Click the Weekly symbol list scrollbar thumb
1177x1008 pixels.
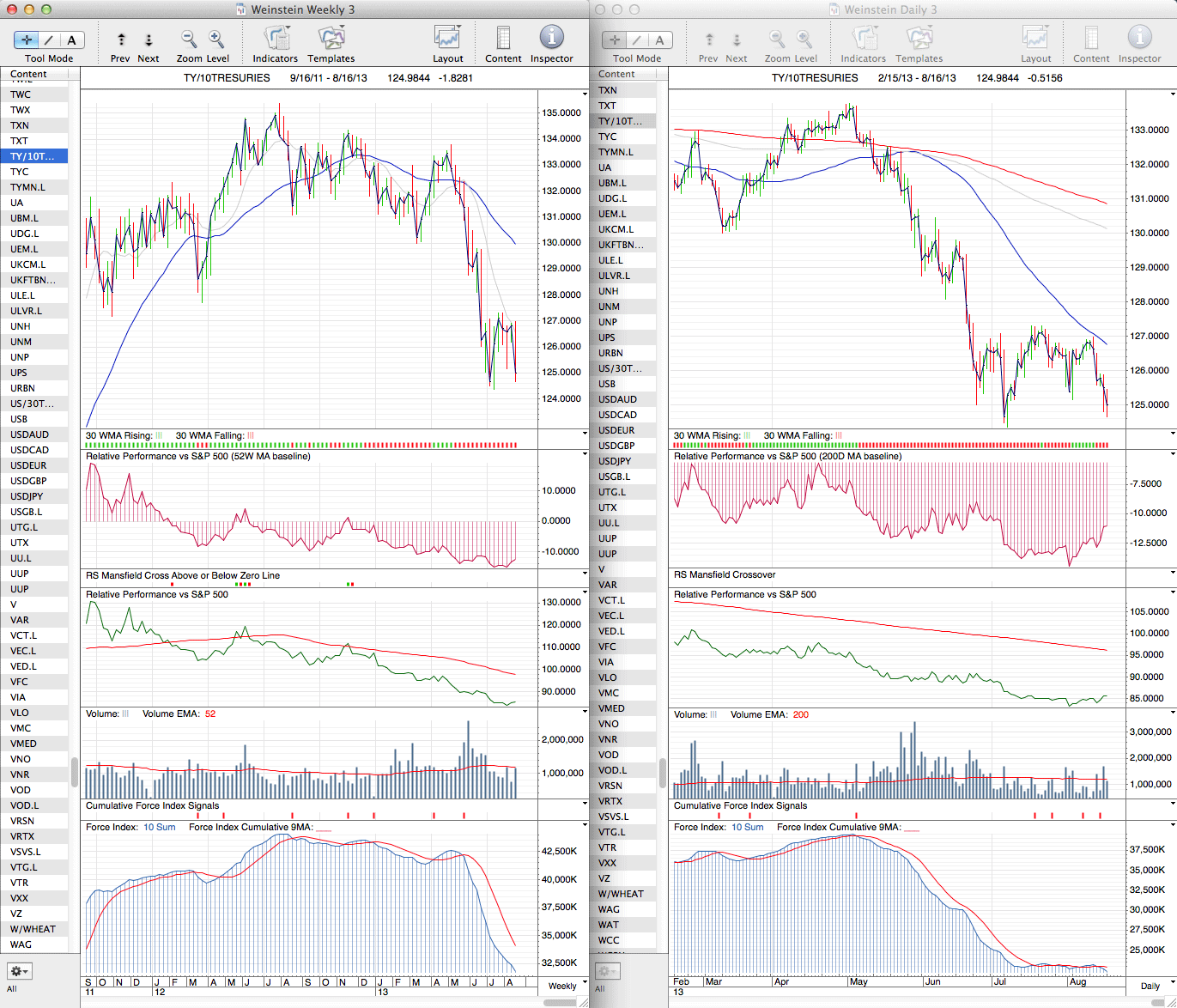click(74, 773)
